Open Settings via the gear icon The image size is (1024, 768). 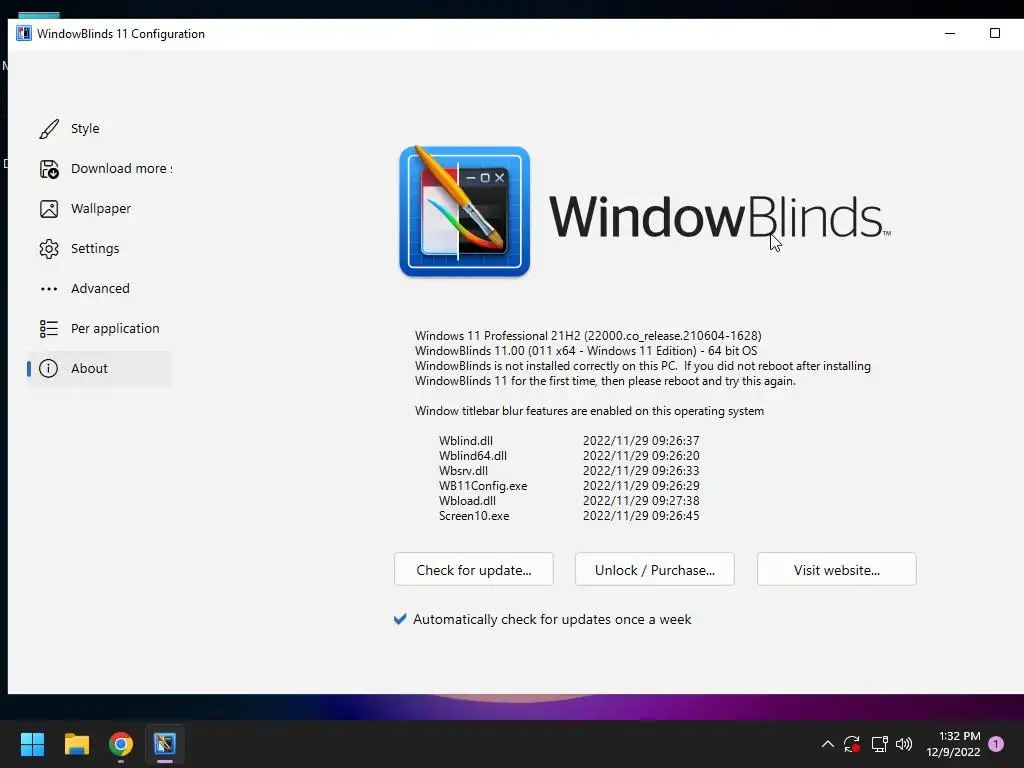coord(49,249)
